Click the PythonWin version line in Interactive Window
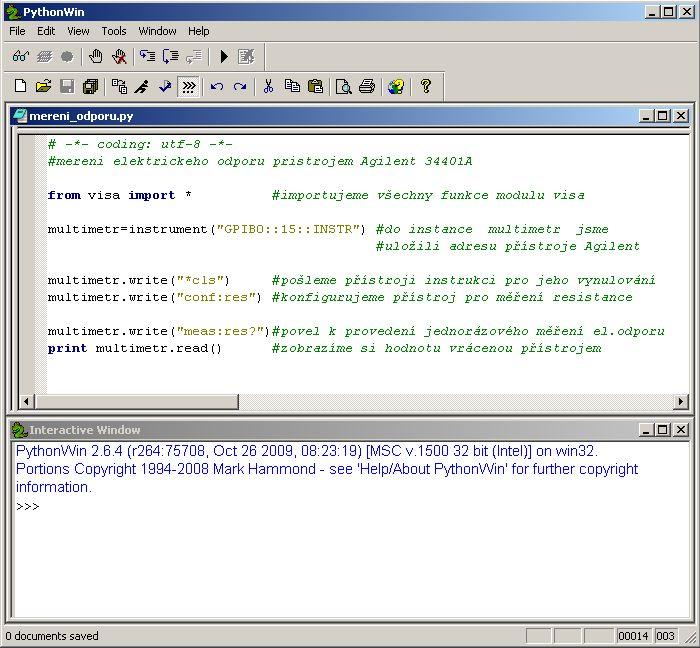This screenshot has height=648, width=700. click(x=307, y=451)
